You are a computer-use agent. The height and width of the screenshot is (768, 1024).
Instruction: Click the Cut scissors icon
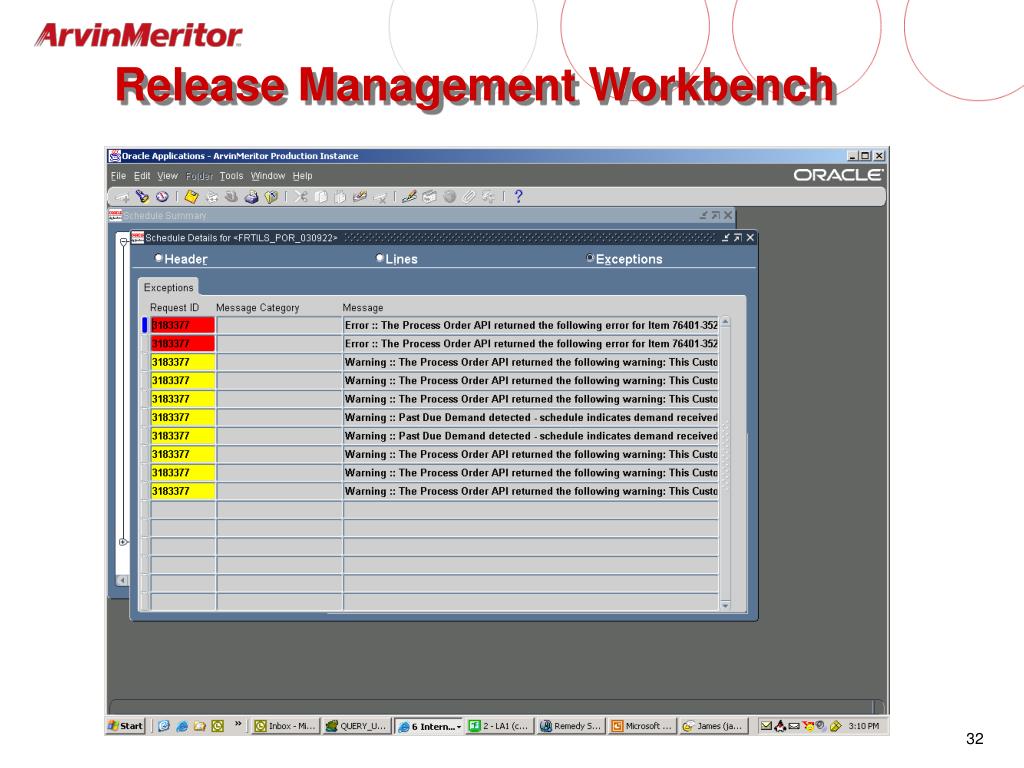[x=301, y=197]
